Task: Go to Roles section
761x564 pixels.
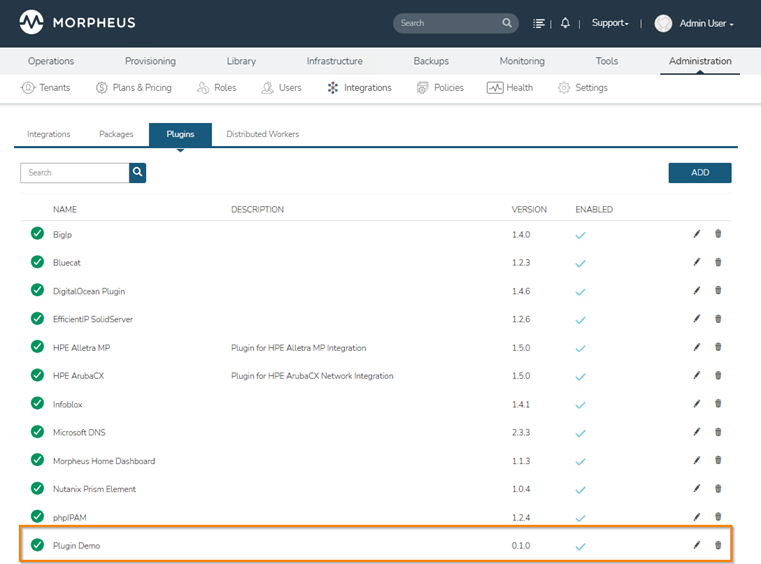Action: coord(216,88)
